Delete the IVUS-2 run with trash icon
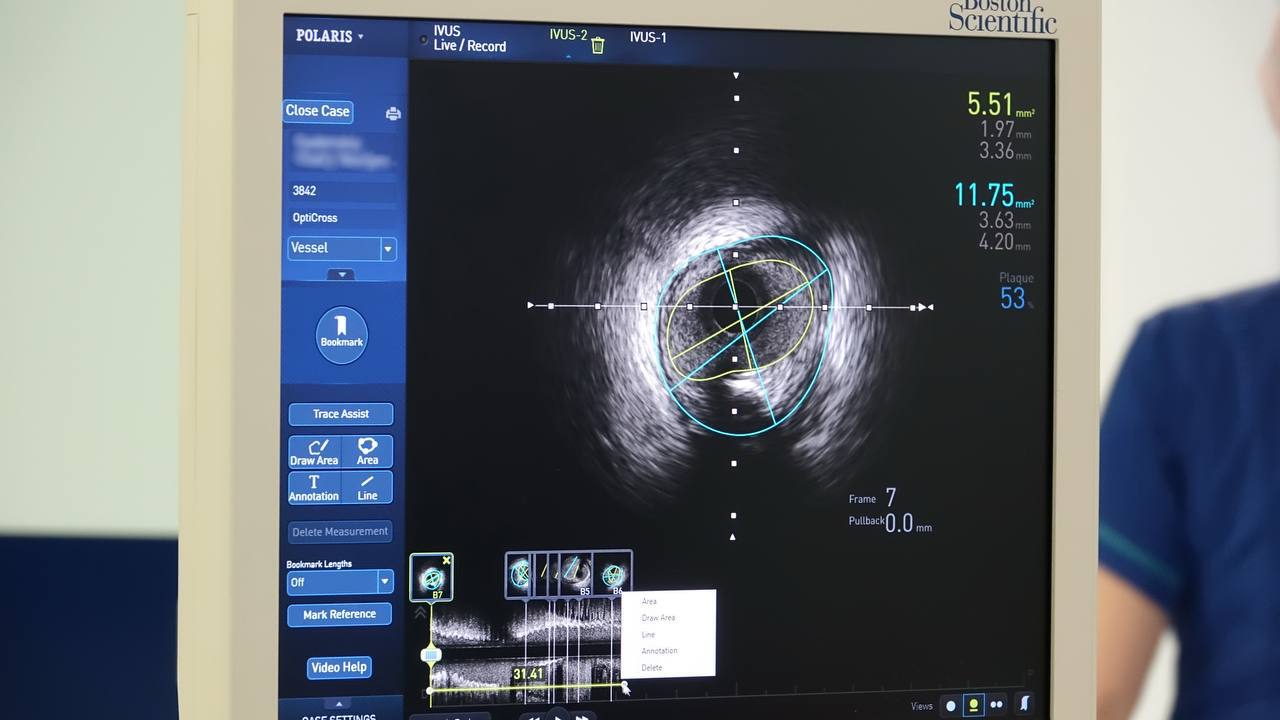 tap(598, 45)
